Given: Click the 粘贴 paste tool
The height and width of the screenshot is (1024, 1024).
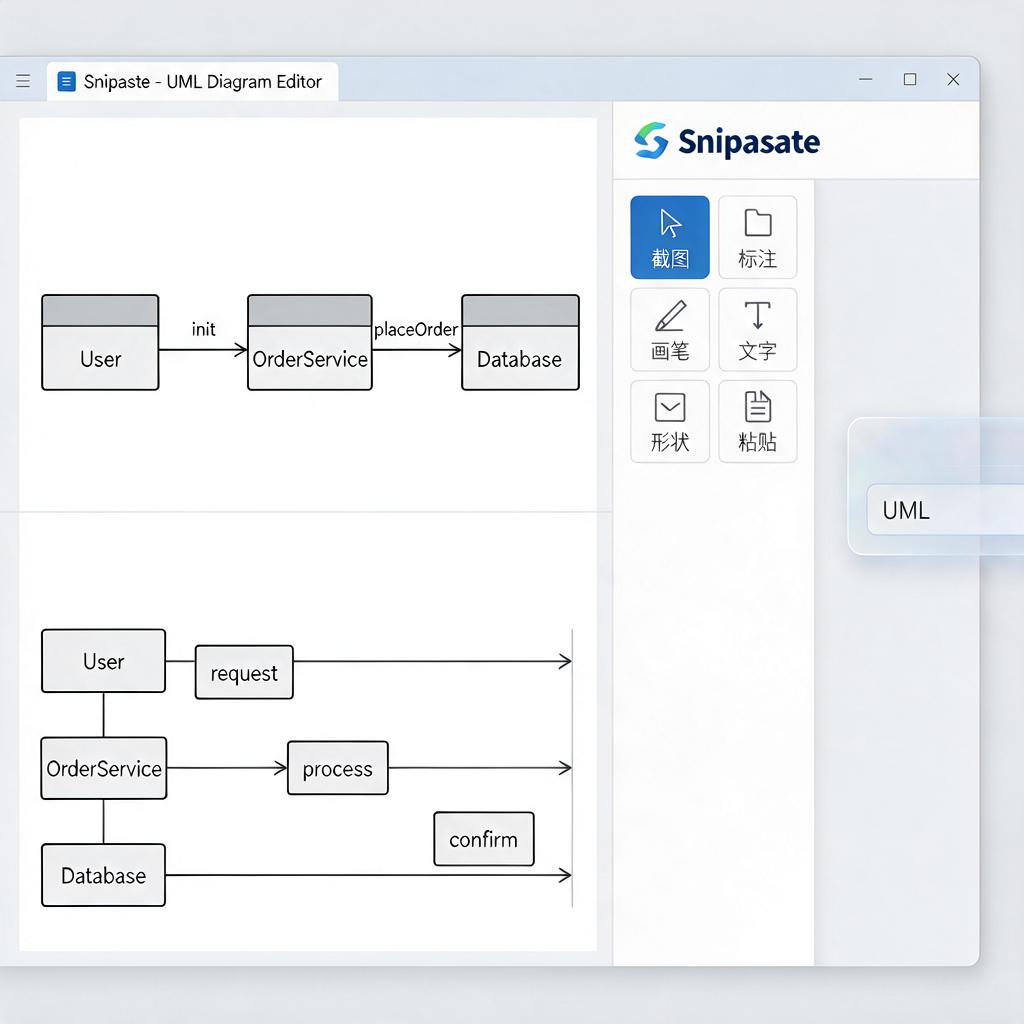Looking at the screenshot, I should tap(758, 422).
